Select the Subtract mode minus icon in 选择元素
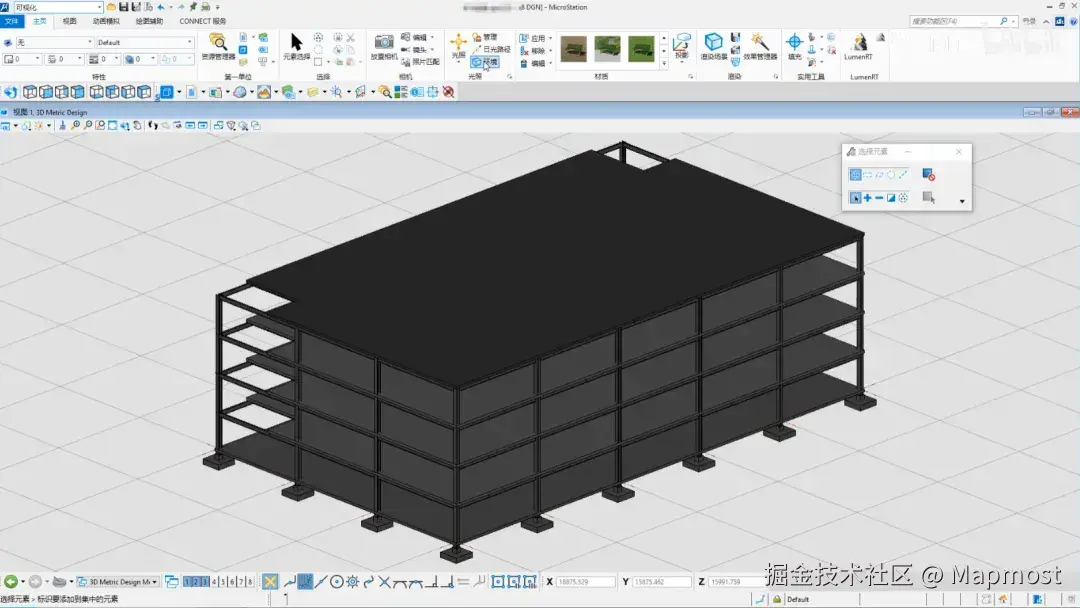This screenshot has width=1080, height=608. click(879, 198)
